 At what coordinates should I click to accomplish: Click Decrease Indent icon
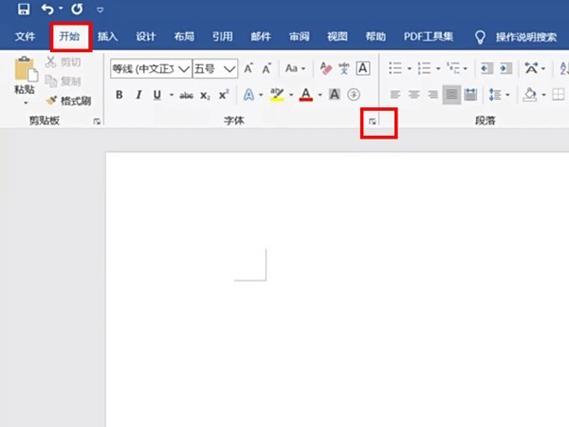(x=487, y=68)
